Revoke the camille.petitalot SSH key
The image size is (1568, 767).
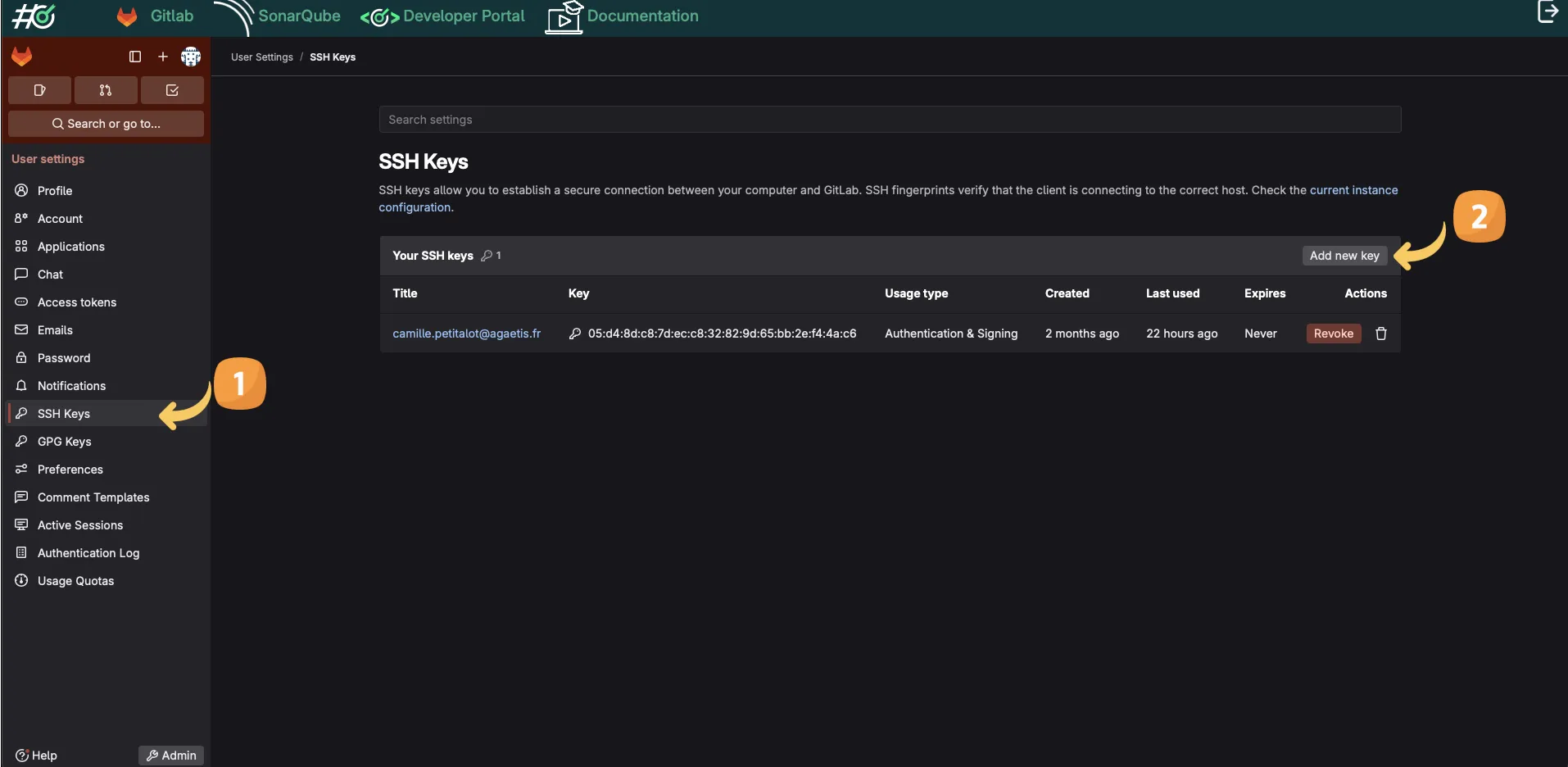[x=1333, y=334]
